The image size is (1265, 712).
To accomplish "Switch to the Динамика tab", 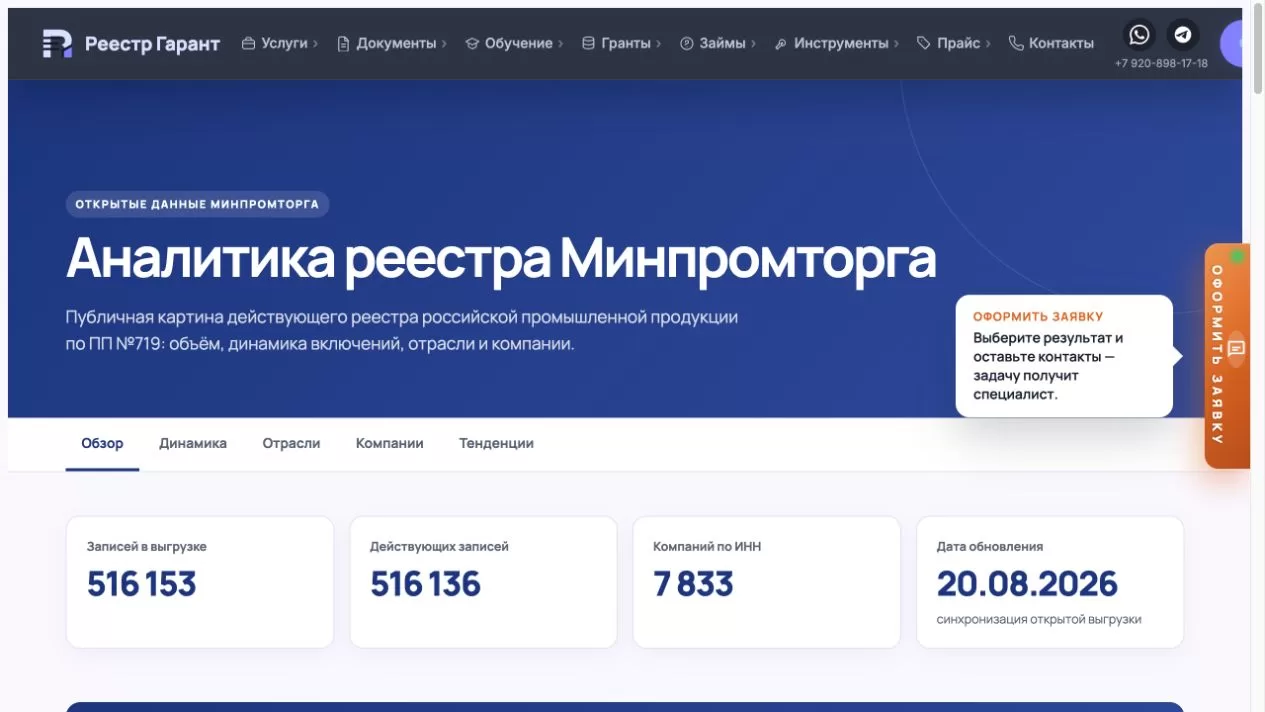I will click(193, 443).
